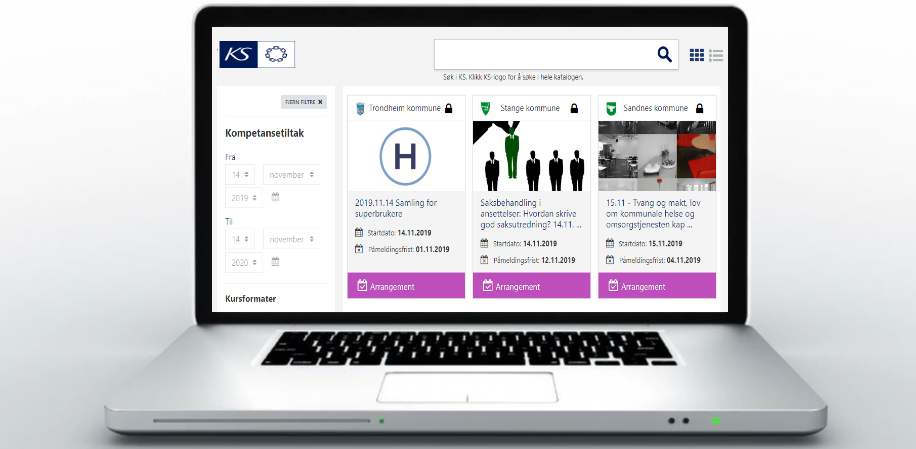Switch to grid view
Viewport: 916px width, 449px height.
[x=697, y=55]
